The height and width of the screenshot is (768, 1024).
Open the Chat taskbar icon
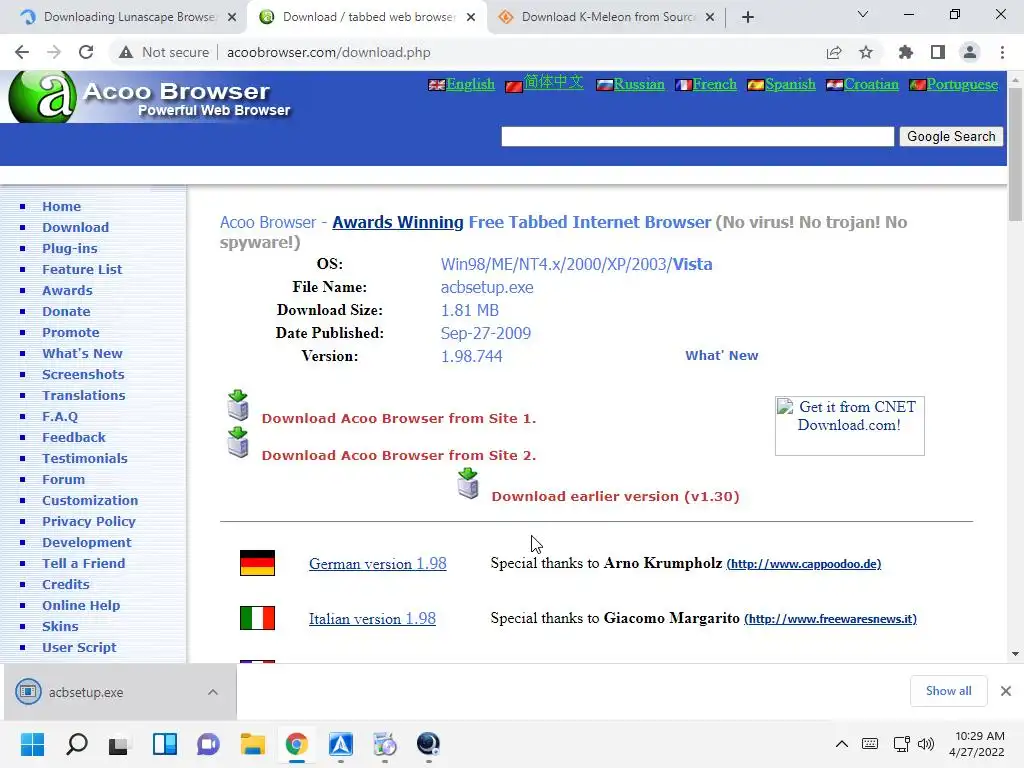208,744
